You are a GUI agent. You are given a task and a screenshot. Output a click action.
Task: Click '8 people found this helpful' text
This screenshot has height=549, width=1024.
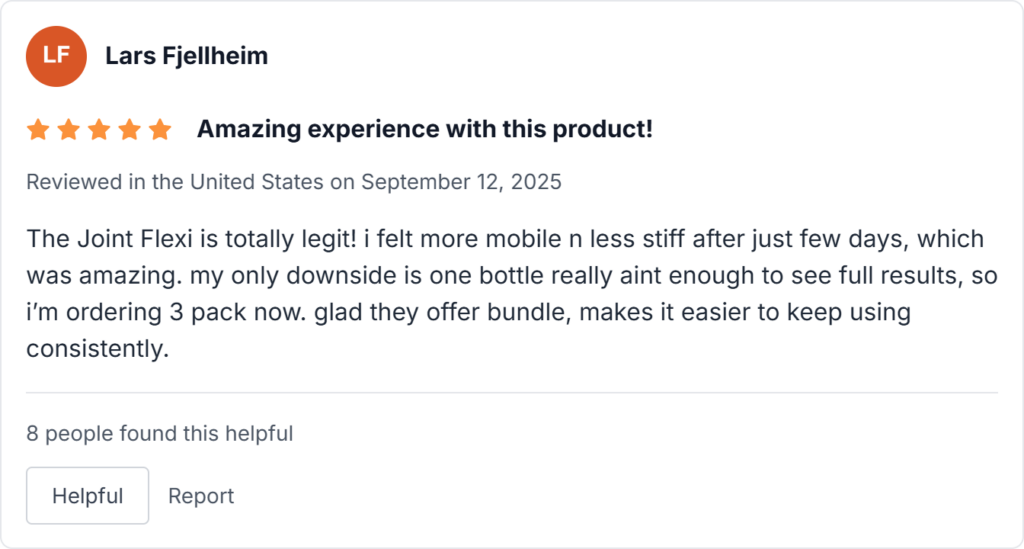tap(159, 434)
